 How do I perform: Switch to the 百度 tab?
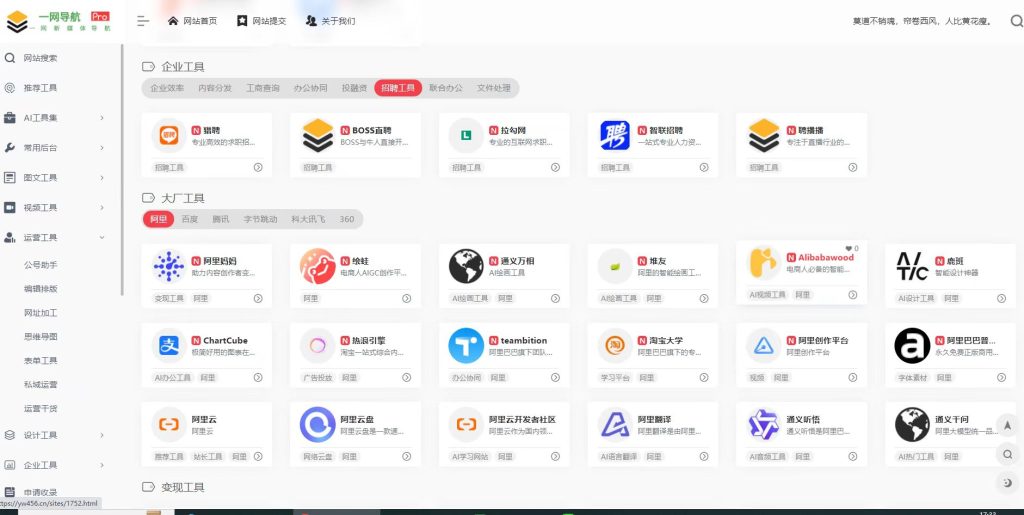click(189, 219)
